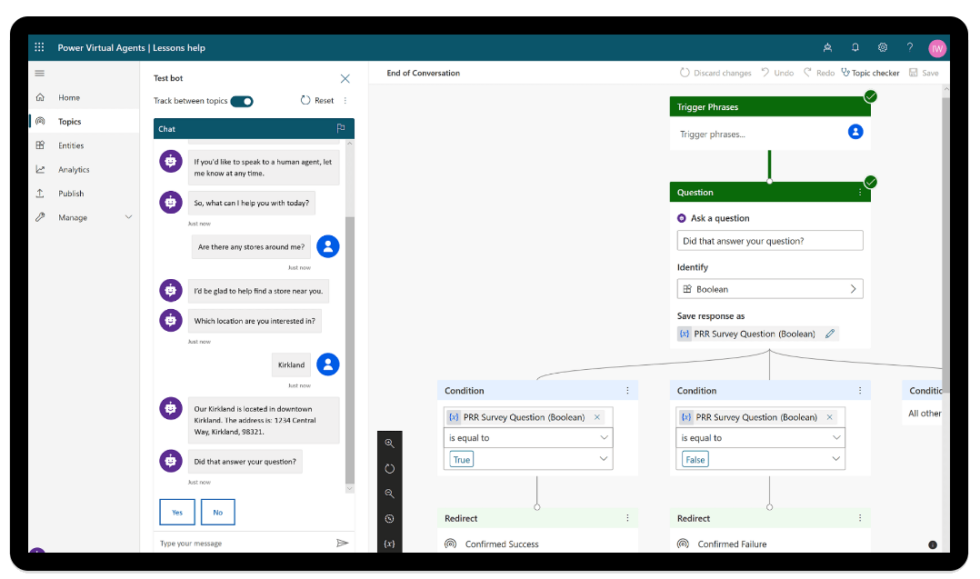Click the Yes button in the chat
The width and height of the screenshot is (980, 579).
(177, 511)
